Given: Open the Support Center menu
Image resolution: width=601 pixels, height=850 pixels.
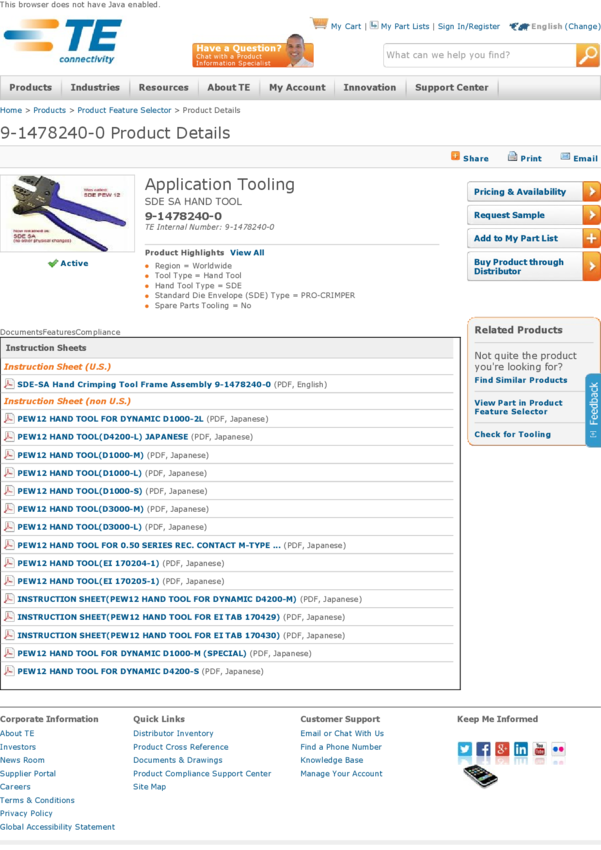Looking at the screenshot, I should tap(451, 88).
